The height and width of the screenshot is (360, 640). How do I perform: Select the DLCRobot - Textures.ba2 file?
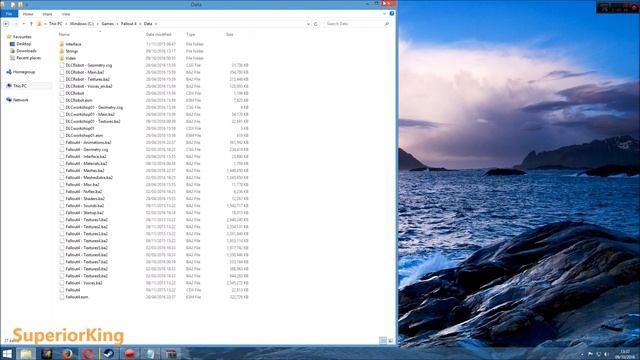tap(87, 79)
